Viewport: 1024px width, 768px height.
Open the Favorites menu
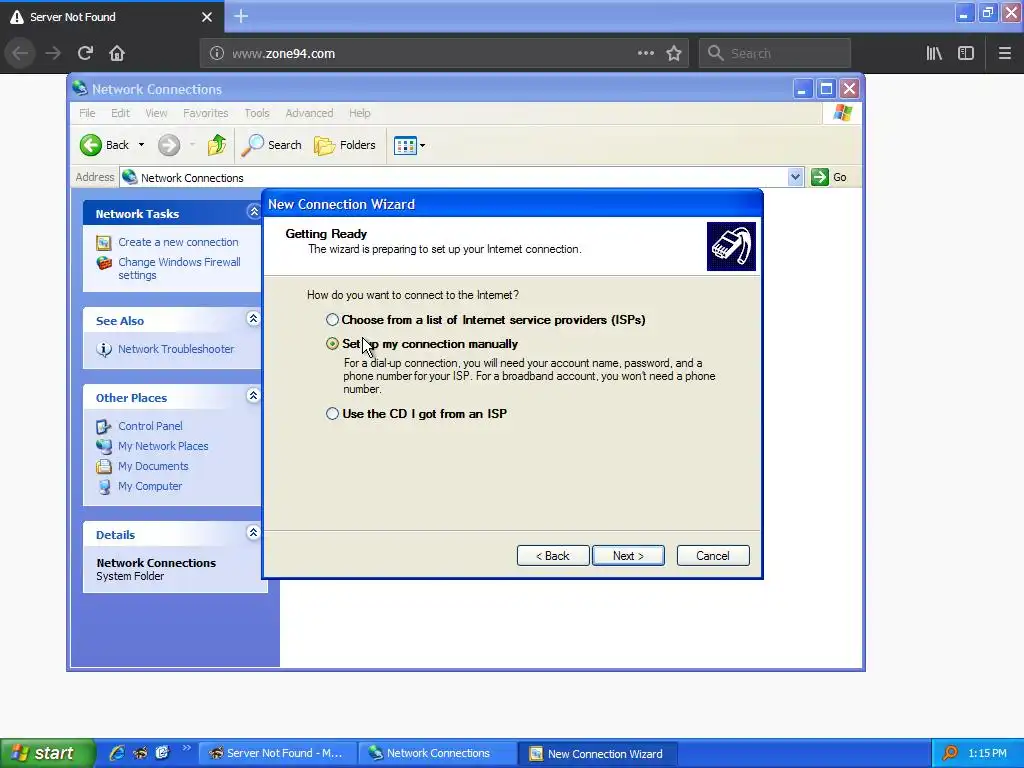pyautogui.click(x=206, y=113)
